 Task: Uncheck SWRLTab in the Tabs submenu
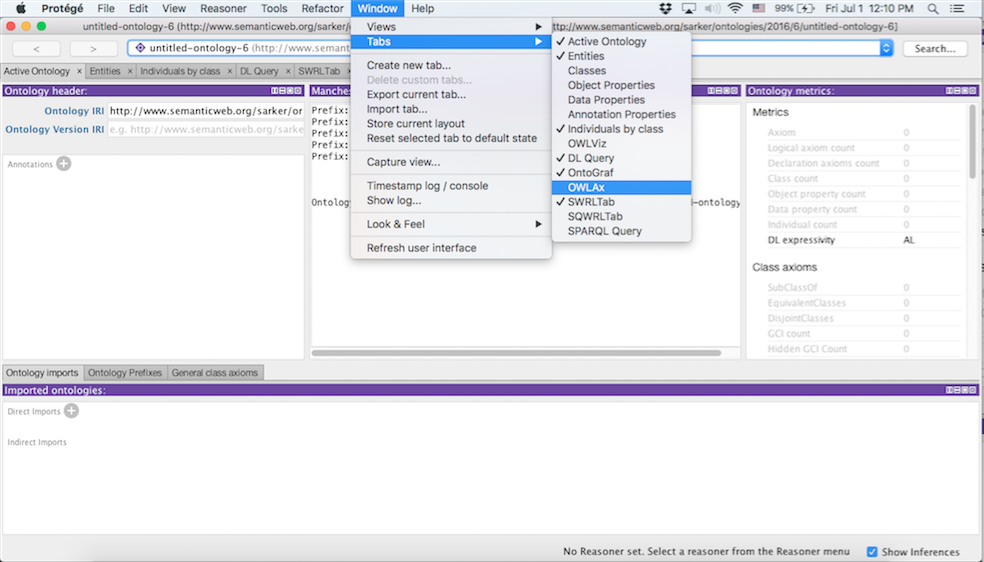click(x=621, y=201)
